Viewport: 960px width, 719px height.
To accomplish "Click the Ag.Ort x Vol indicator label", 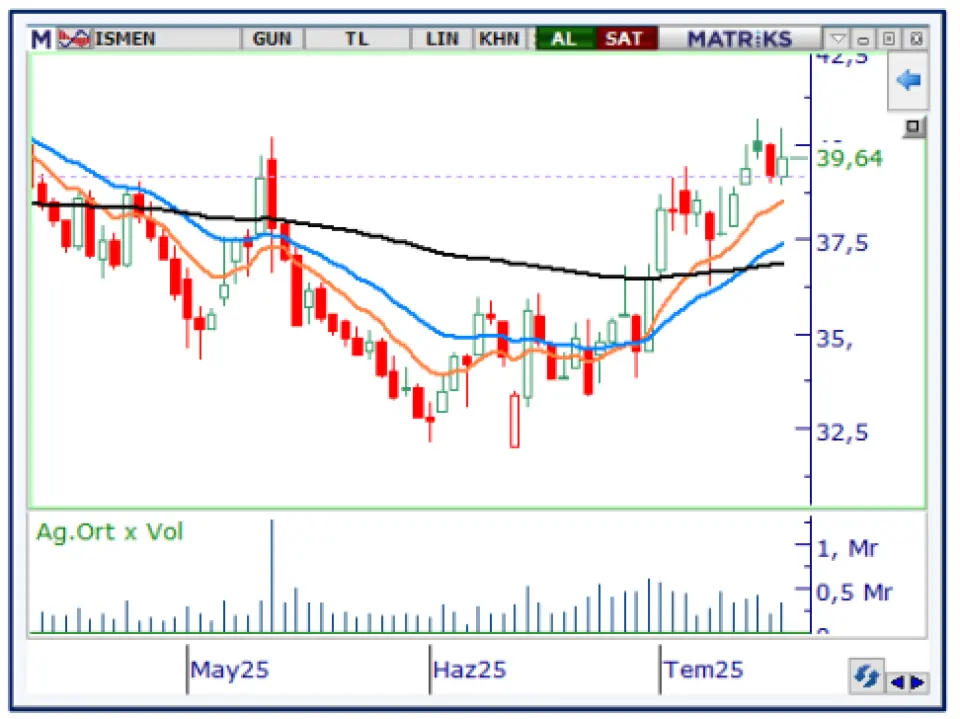I will [110, 532].
